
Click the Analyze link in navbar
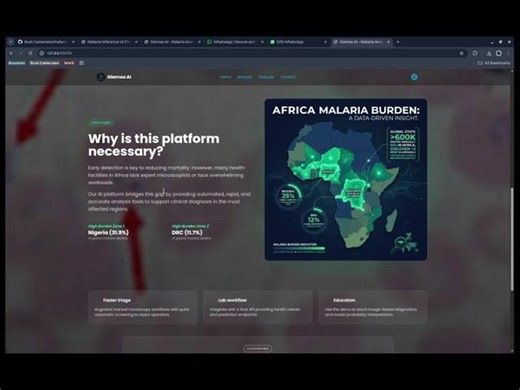pyautogui.click(x=244, y=77)
